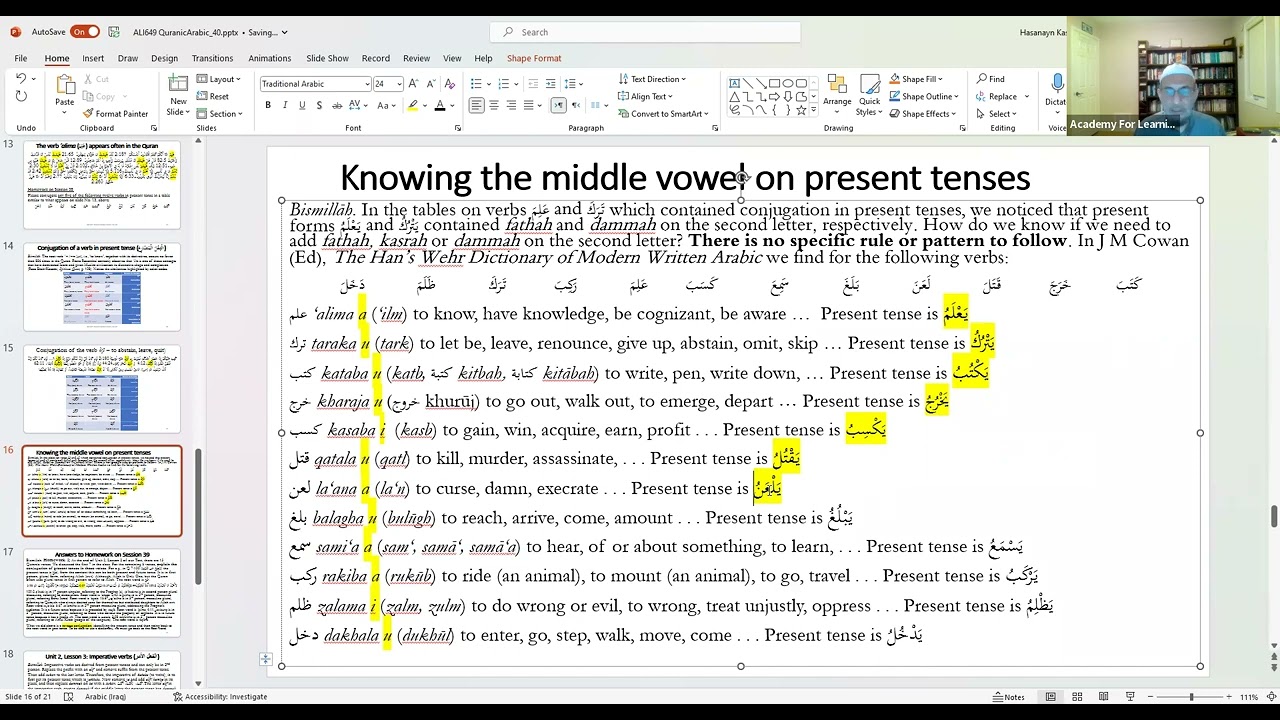Open the File menu
1280x720 pixels.
coord(20,58)
